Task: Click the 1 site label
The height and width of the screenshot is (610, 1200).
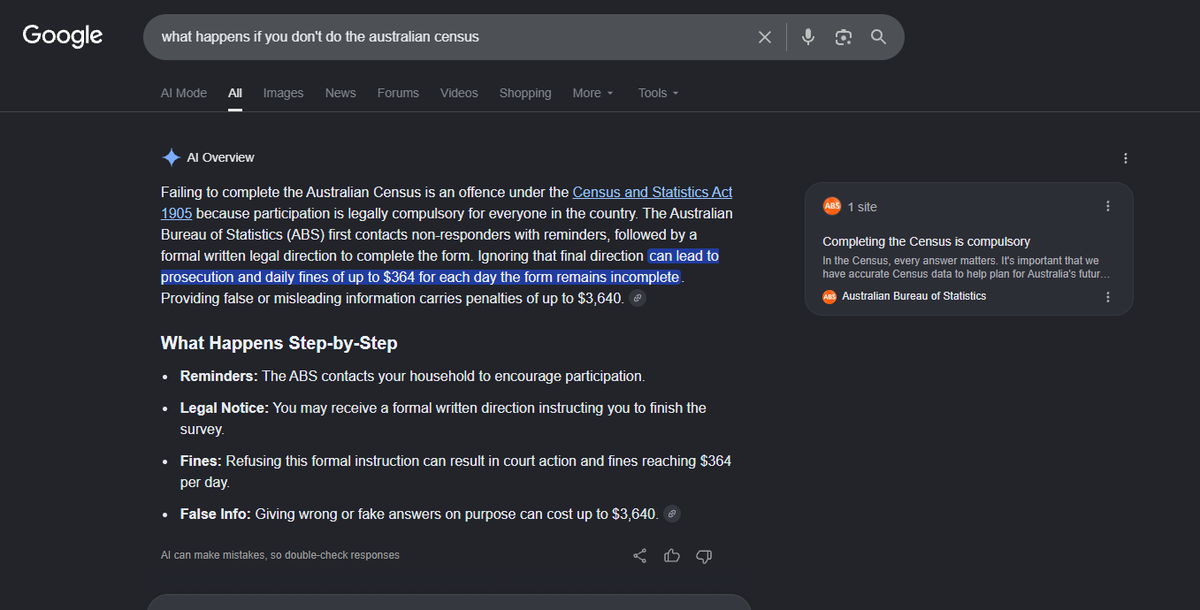Action: (x=862, y=207)
